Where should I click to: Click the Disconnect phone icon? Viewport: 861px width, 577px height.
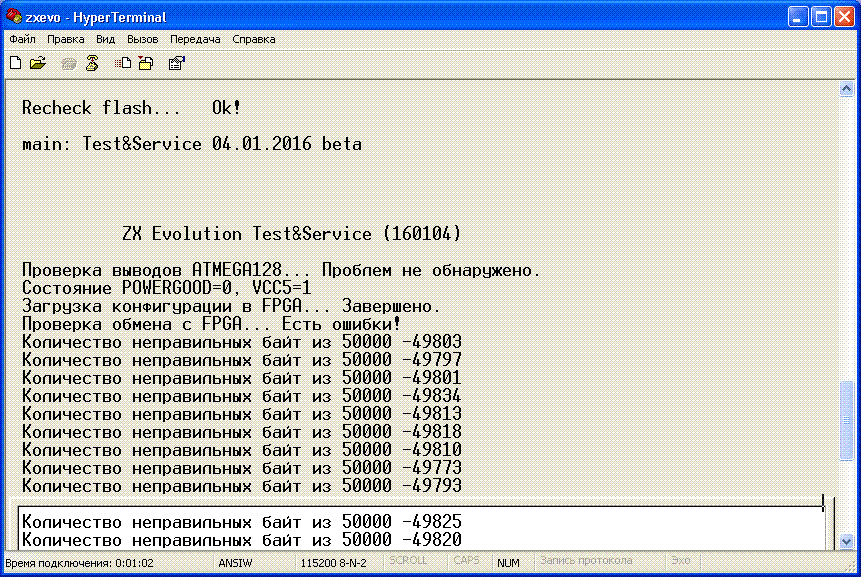point(92,63)
